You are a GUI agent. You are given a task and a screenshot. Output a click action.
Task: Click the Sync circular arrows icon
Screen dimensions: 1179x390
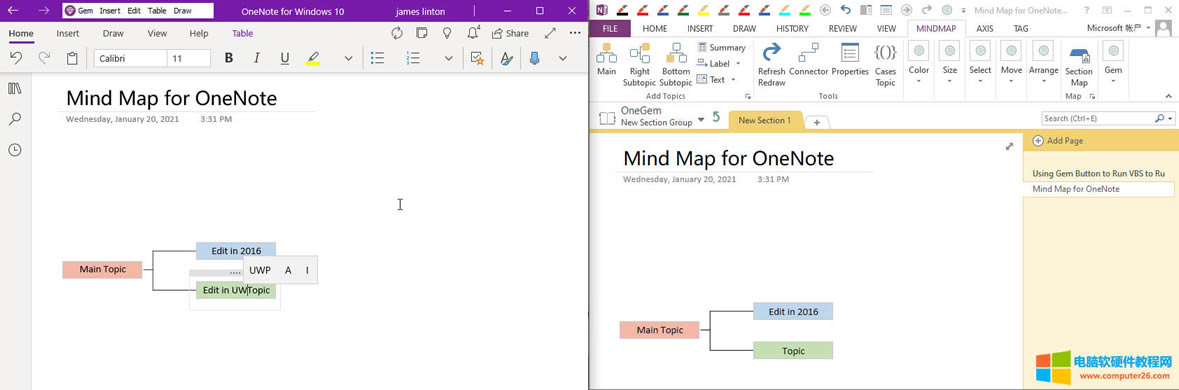click(x=397, y=33)
